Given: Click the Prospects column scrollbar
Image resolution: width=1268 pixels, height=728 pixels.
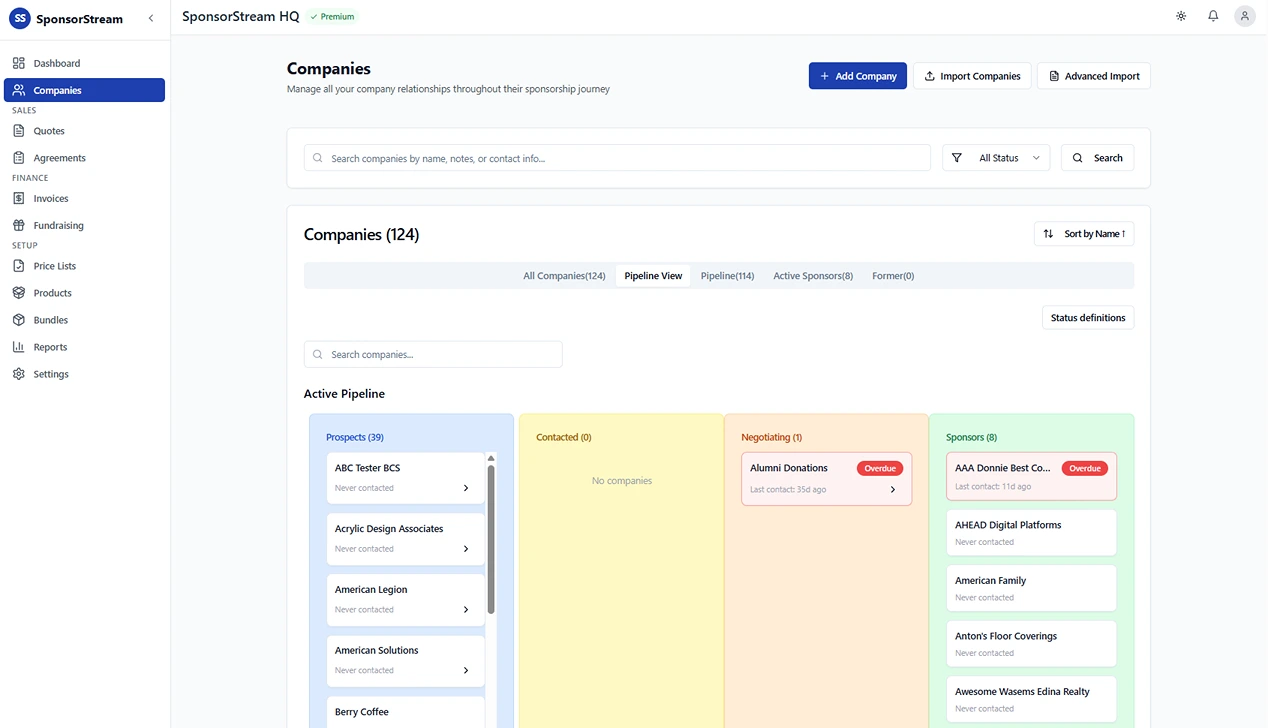Looking at the screenshot, I should pos(491,539).
